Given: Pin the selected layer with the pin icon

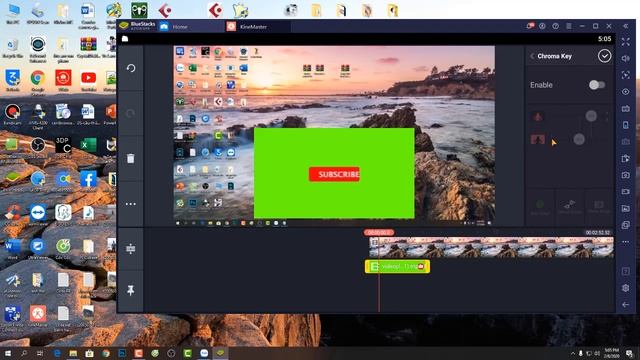Looking at the screenshot, I should coord(131,290).
